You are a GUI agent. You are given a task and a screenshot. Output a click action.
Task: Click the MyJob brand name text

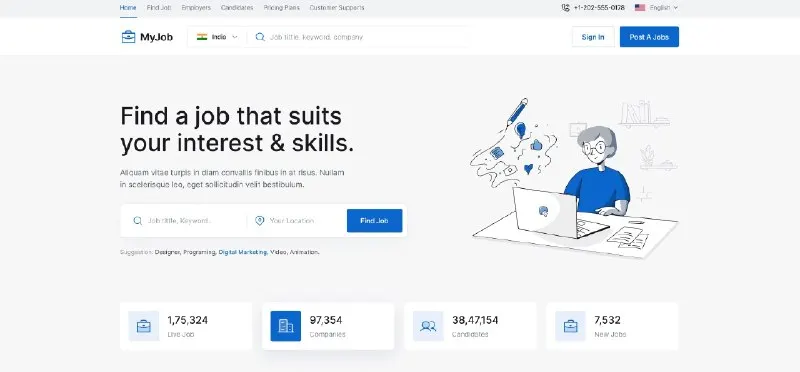[156, 37]
